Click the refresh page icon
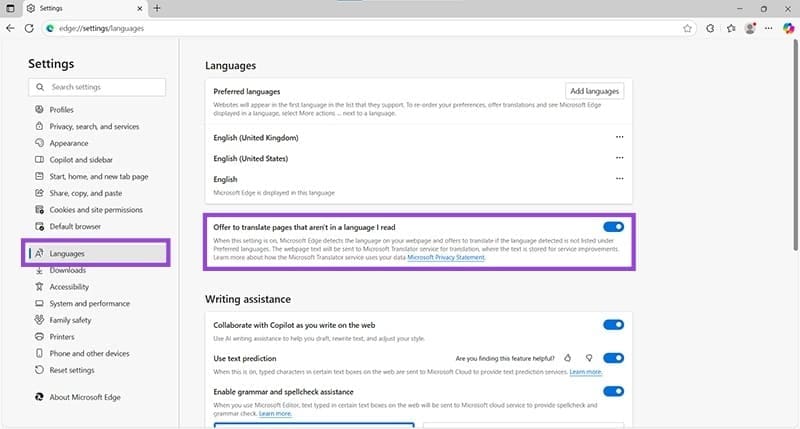 (x=29, y=28)
